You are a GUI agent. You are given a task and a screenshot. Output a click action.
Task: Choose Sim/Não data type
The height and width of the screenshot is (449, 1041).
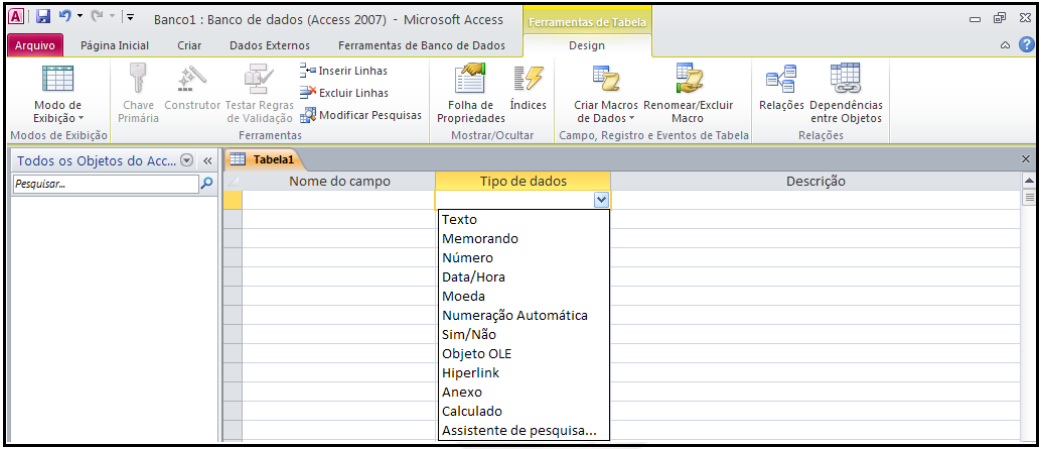coord(468,335)
